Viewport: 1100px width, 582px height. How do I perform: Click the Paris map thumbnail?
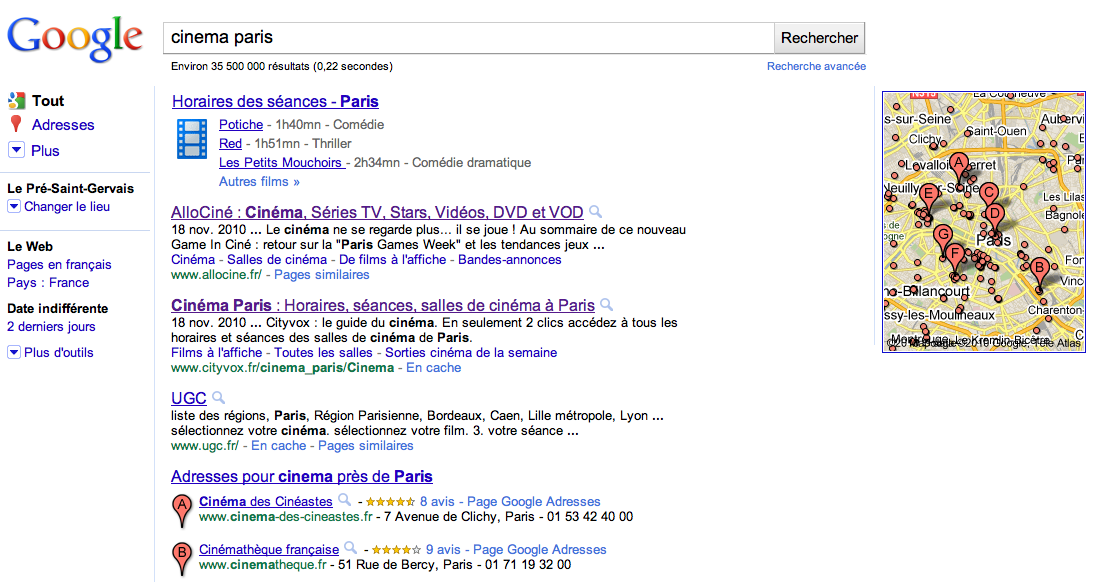984,222
